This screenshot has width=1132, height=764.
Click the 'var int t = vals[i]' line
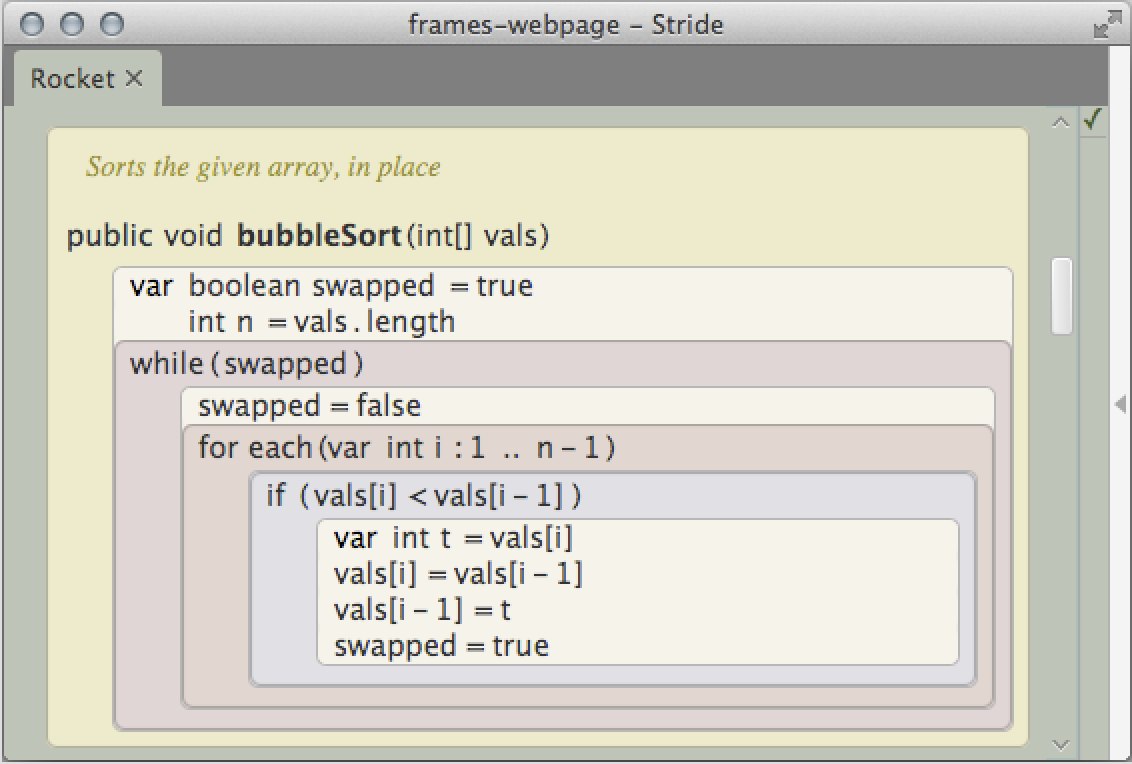click(x=453, y=538)
